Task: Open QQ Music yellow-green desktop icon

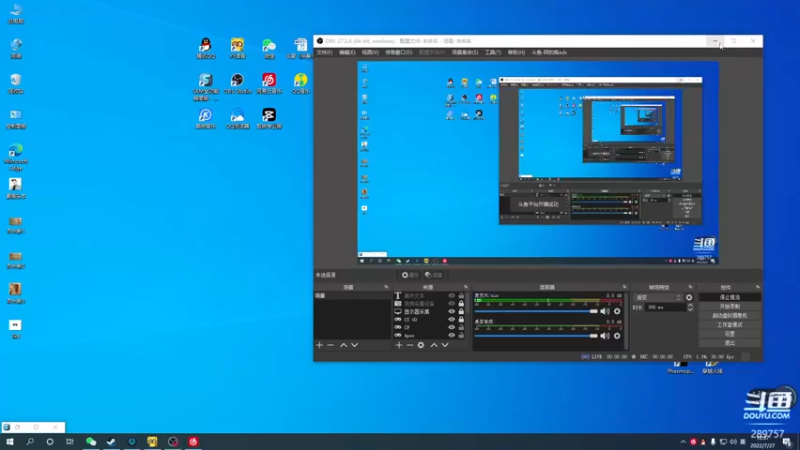Action: tap(301, 84)
